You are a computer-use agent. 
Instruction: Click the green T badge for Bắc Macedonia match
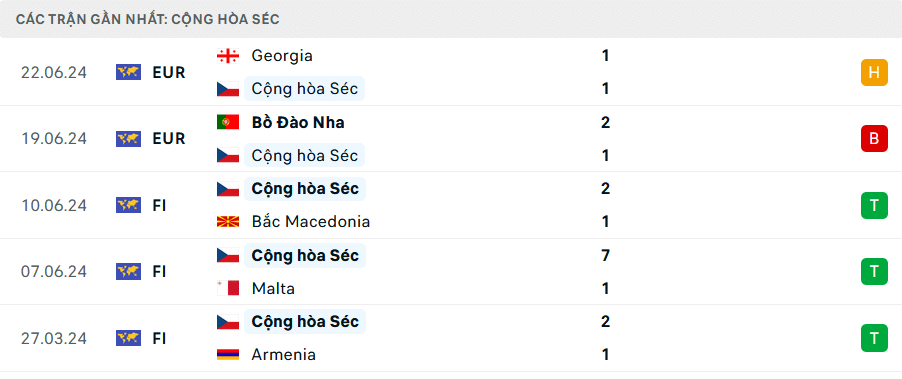coord(874,205)
